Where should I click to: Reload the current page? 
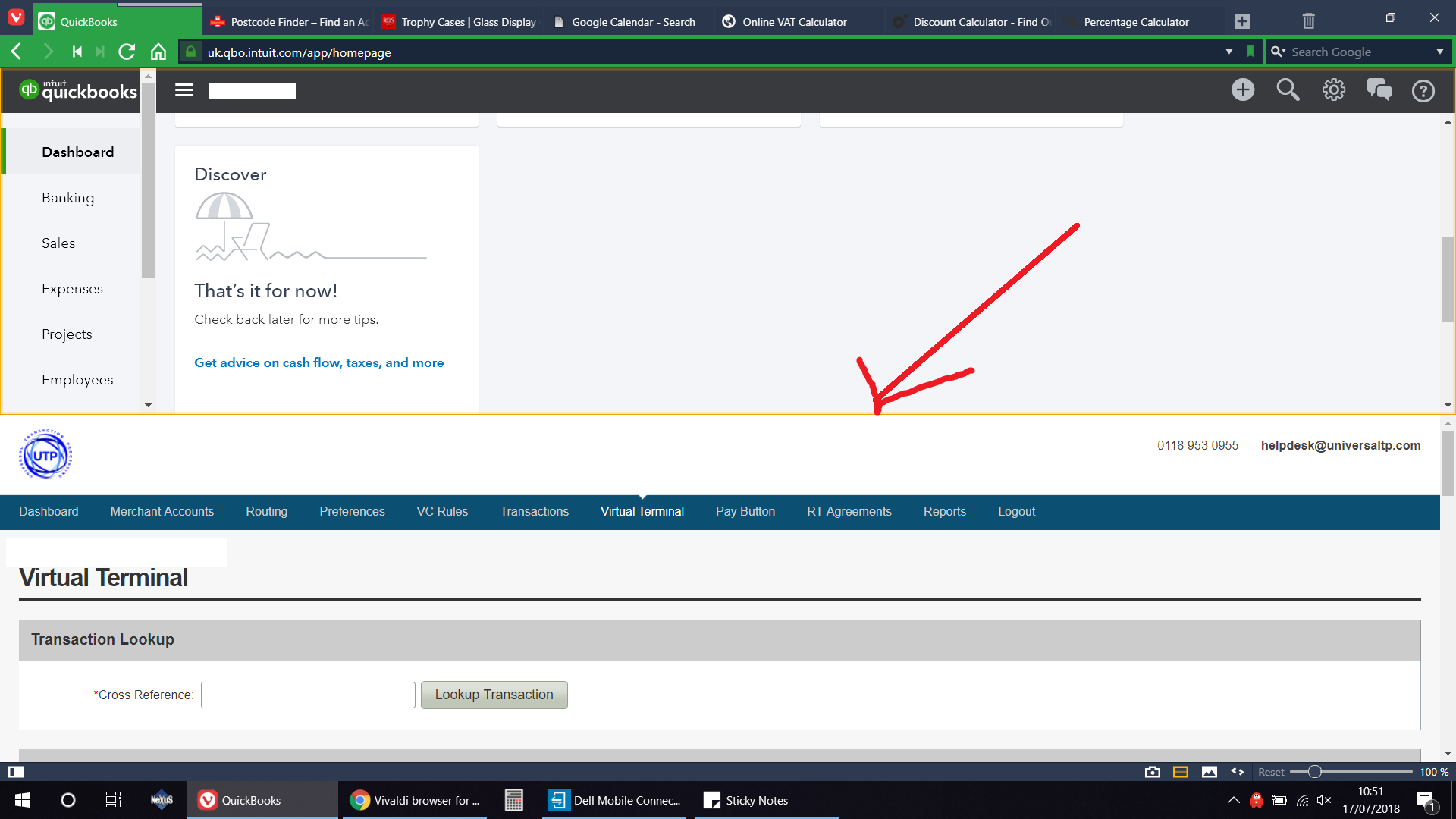pyautogui.click(x=127, y=52)
